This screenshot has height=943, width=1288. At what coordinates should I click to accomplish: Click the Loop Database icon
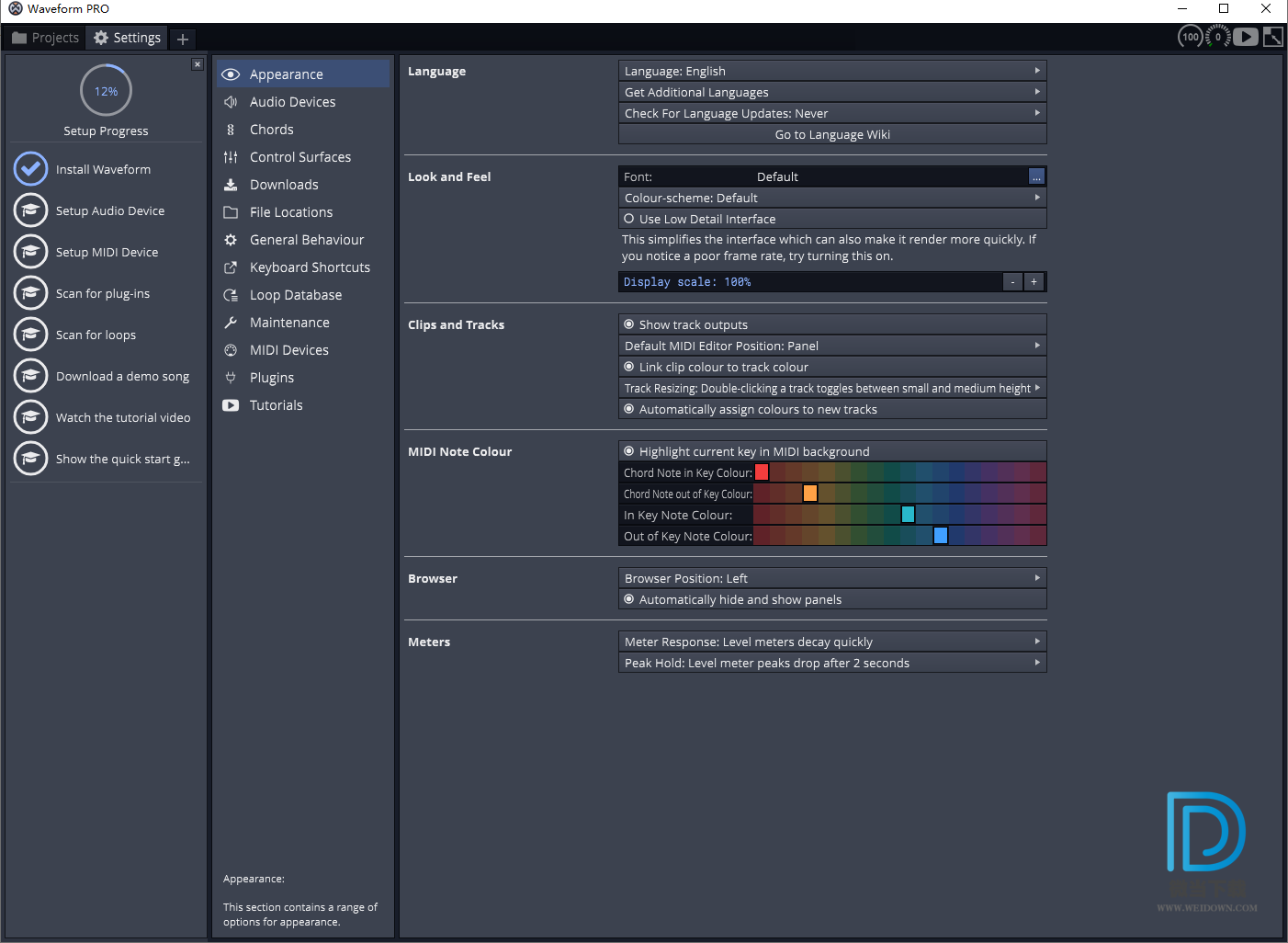point(231,295)
